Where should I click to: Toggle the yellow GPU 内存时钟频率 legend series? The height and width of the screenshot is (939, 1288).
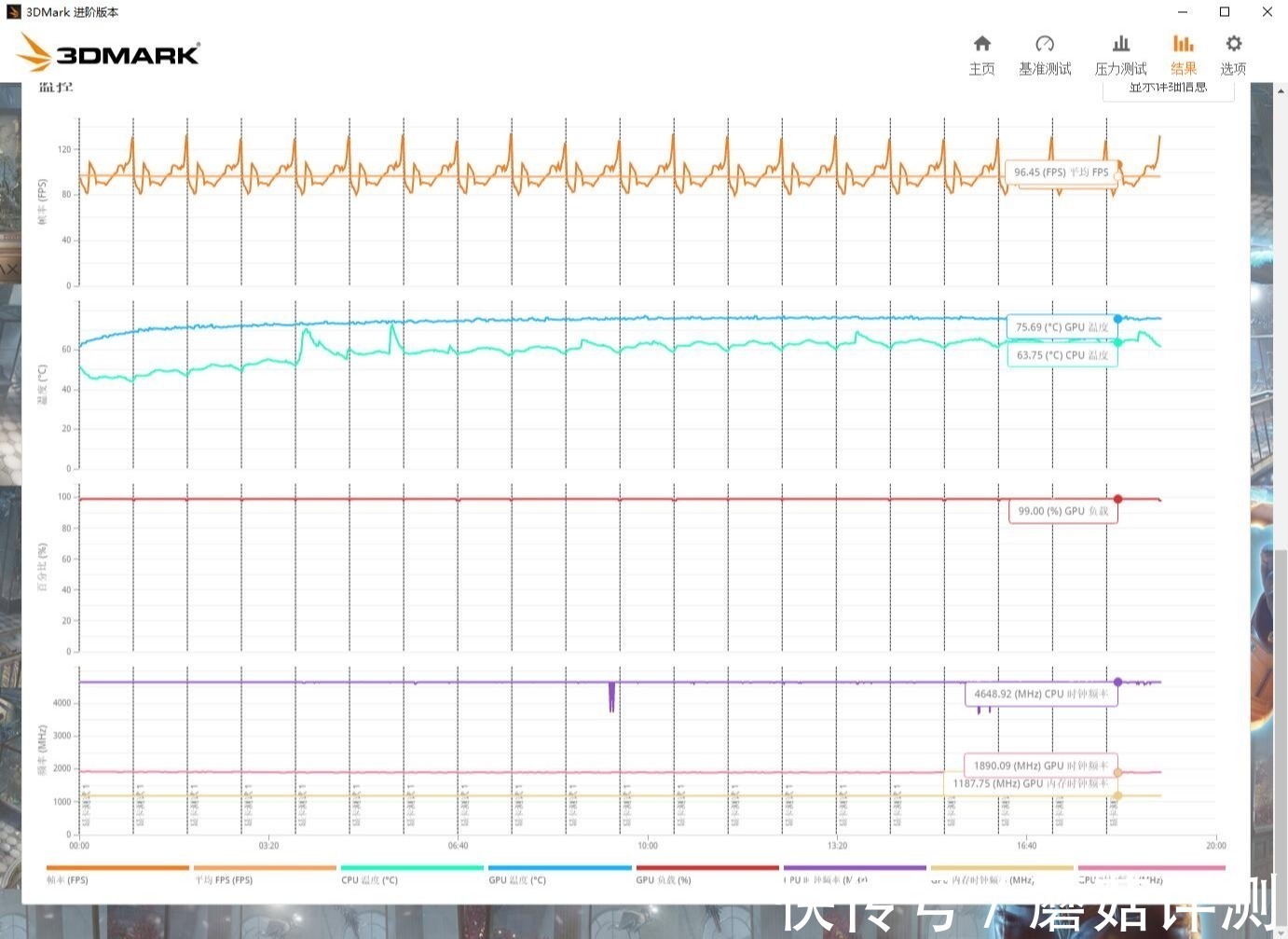pos(1002,874)
